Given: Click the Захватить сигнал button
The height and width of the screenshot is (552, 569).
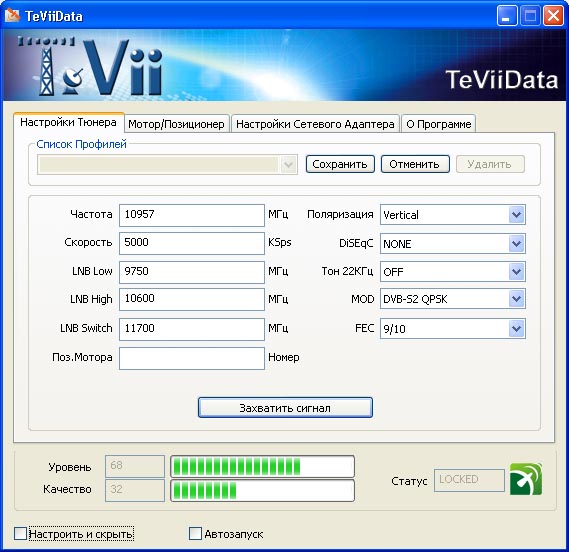Looking at the screenshot, I should (285, 408).
